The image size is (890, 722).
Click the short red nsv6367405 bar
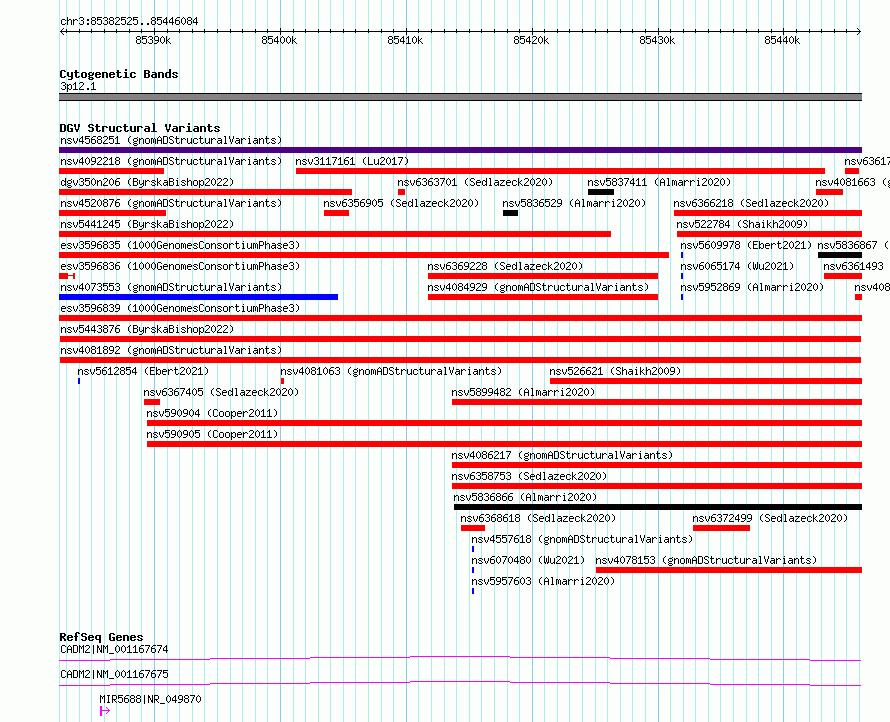click(x=152, y=402)
